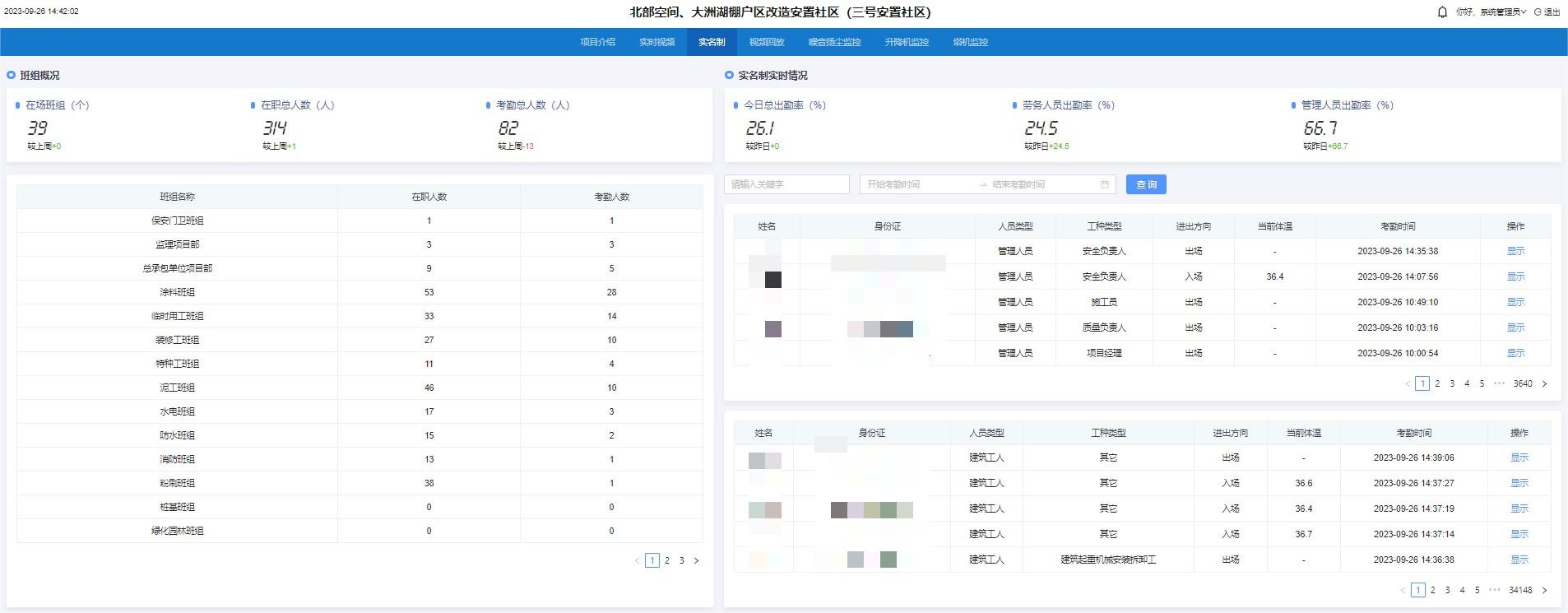Go to next page of 班组 table
This screenshot has height=613, width=1568.
click(697, 561)
